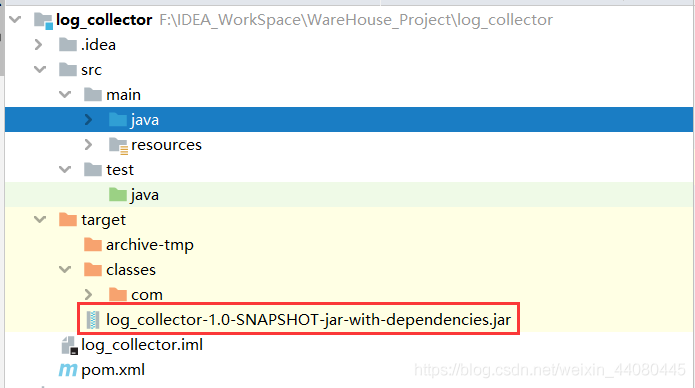Click the Maven pom.xml icon

click(x=68, y=370)
